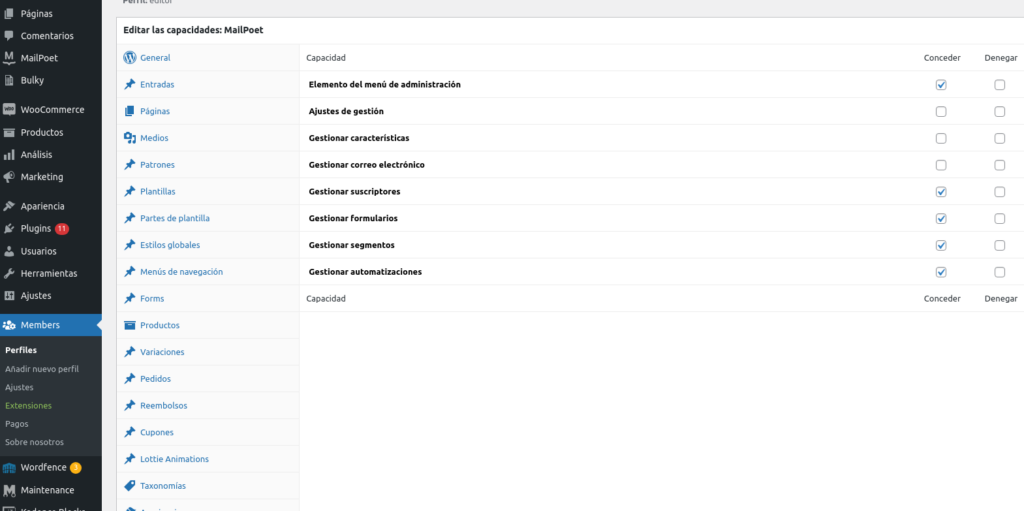The height and width of the screenshot is (511, 1024).
Task: Click Gestionar formularios capability label
Action: point(353,218)
